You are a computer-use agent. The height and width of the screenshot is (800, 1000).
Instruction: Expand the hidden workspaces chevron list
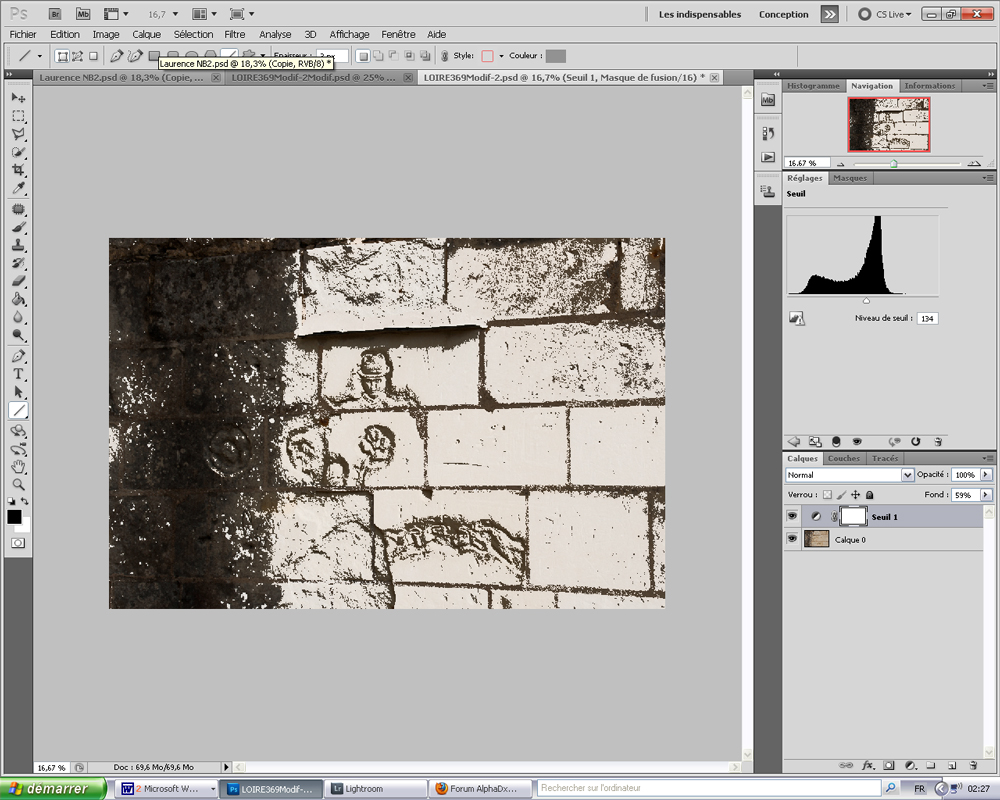click(829, 14)
